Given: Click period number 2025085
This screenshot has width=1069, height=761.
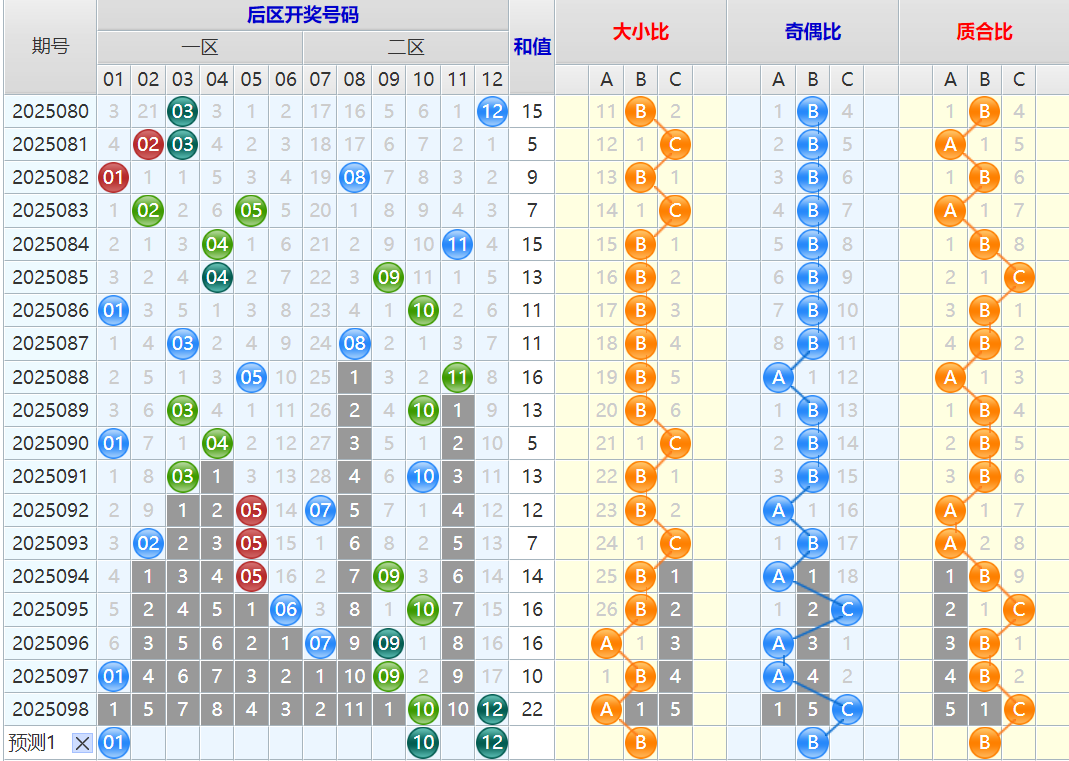Looking at the screenshot, I should click(x=50, y=278).
